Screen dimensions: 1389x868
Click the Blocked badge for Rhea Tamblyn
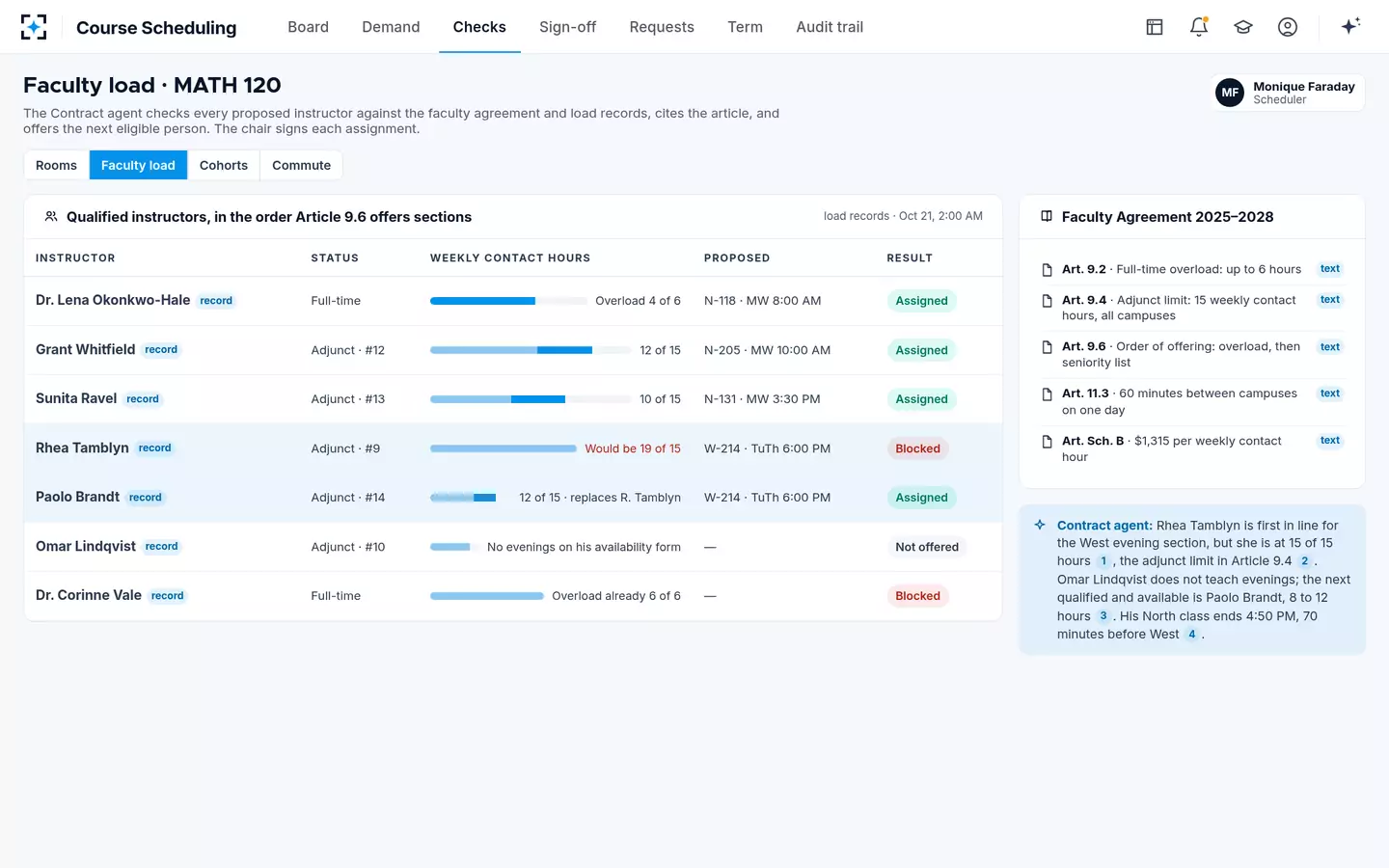pyautogui.click(x=917, y=448)
